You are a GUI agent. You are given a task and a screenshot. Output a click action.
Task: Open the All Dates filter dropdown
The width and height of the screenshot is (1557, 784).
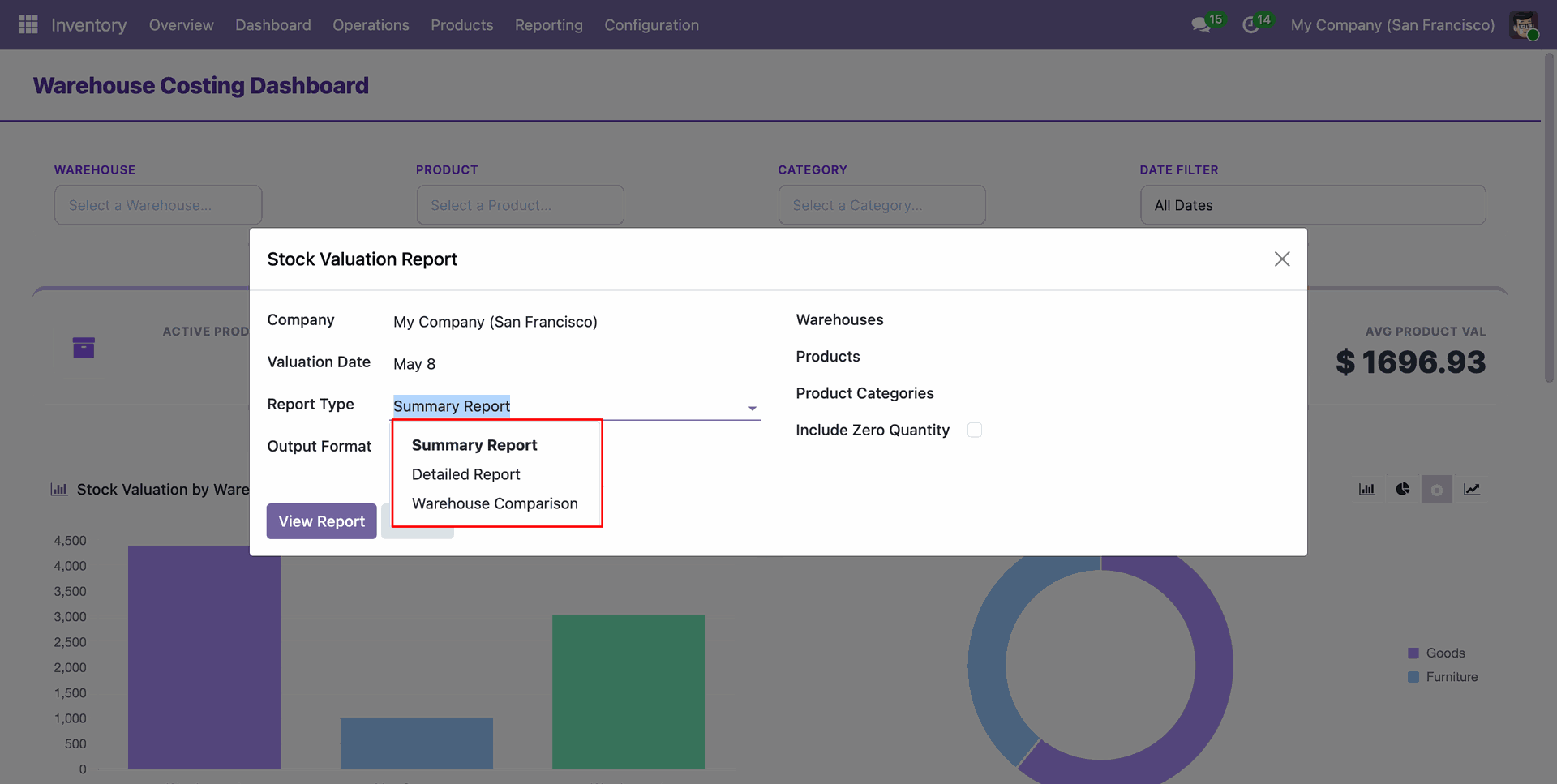coord(1312,205)
